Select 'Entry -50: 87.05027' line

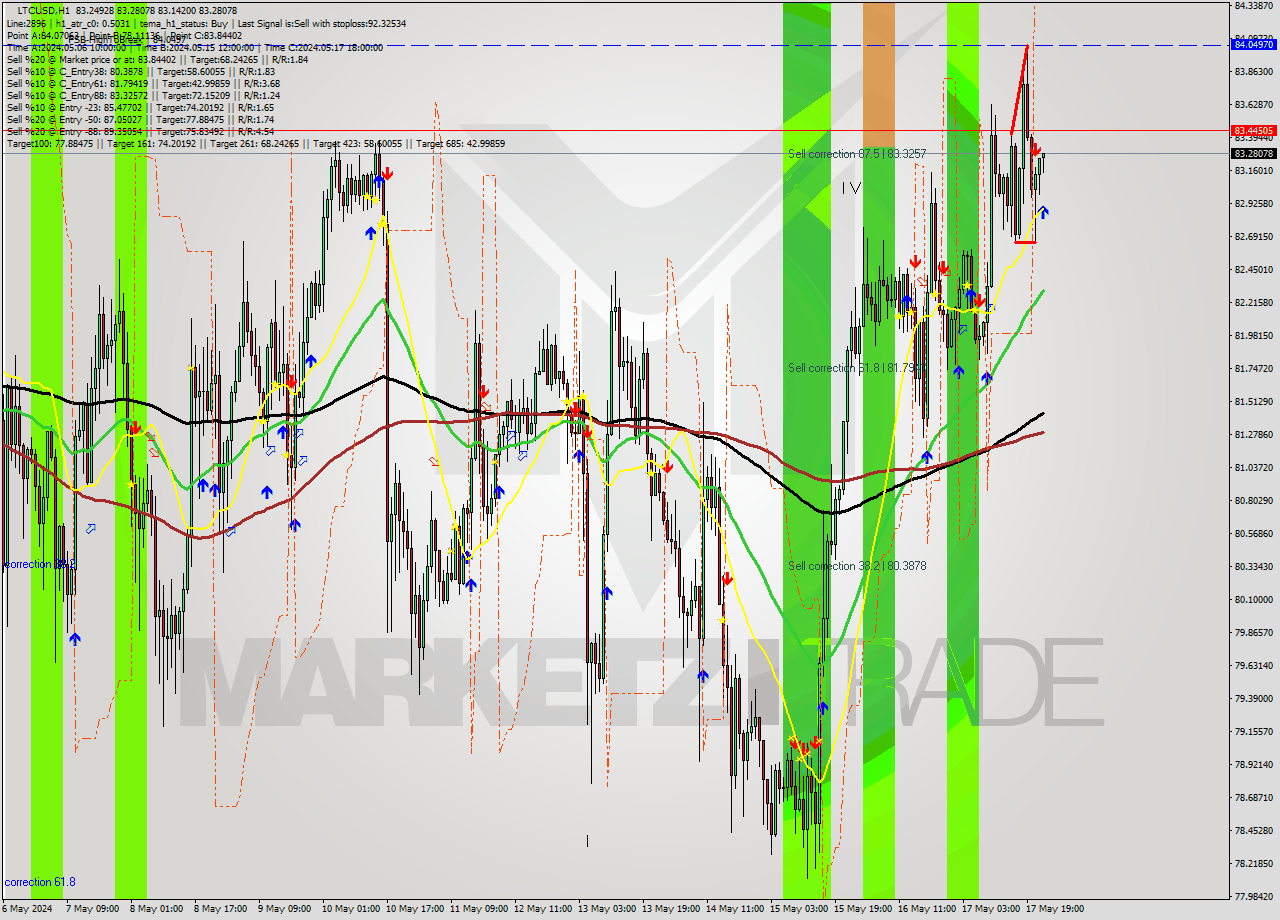[140, 119]
